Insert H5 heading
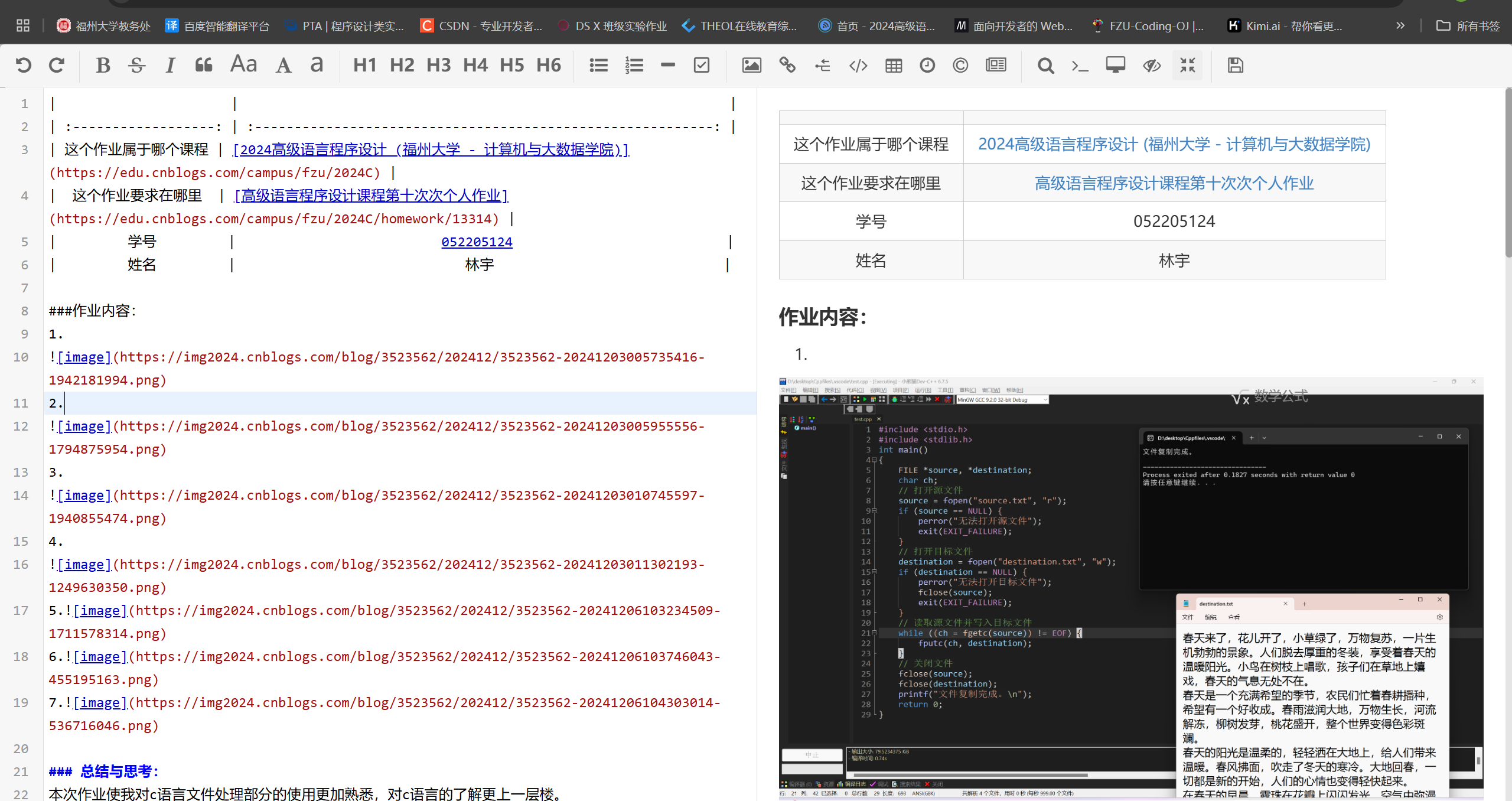The image size is (1512, 801). tap(511, 65)
